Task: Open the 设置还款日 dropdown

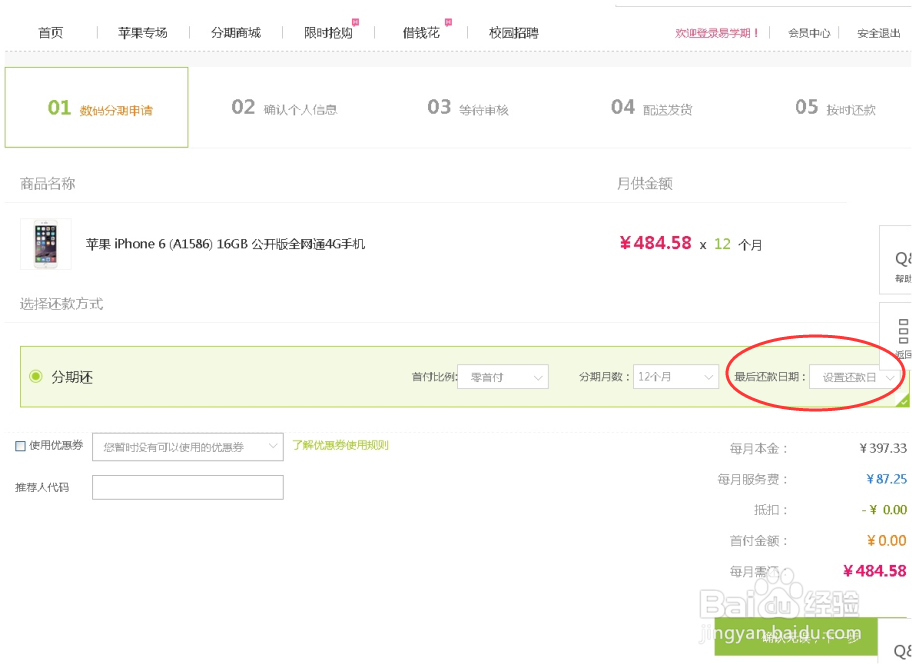Action: [855, 377]
